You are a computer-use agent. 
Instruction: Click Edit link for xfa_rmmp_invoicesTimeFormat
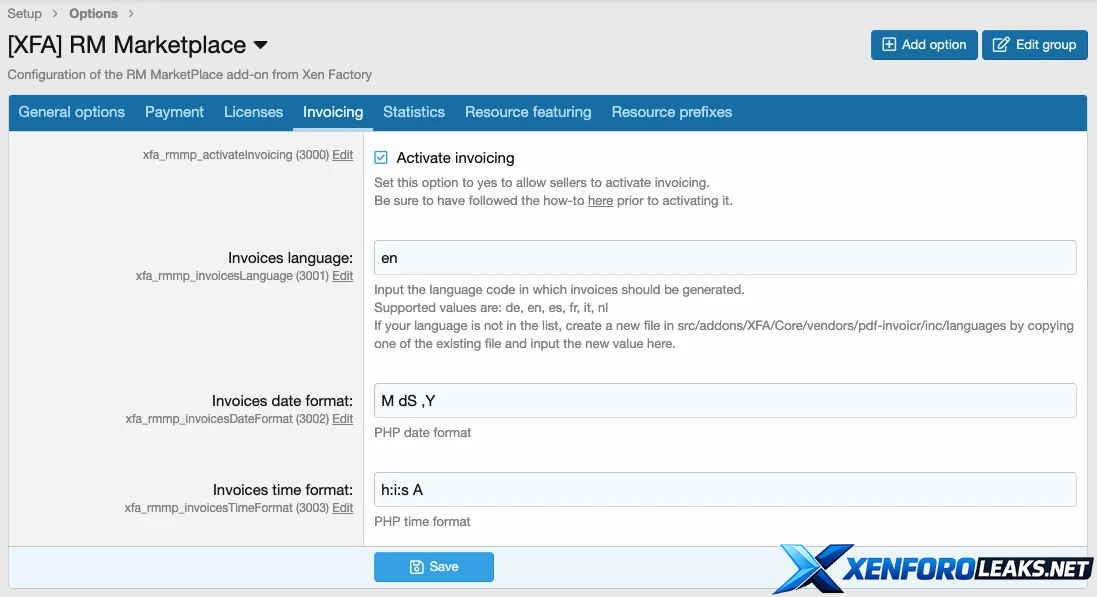[343, 508]
